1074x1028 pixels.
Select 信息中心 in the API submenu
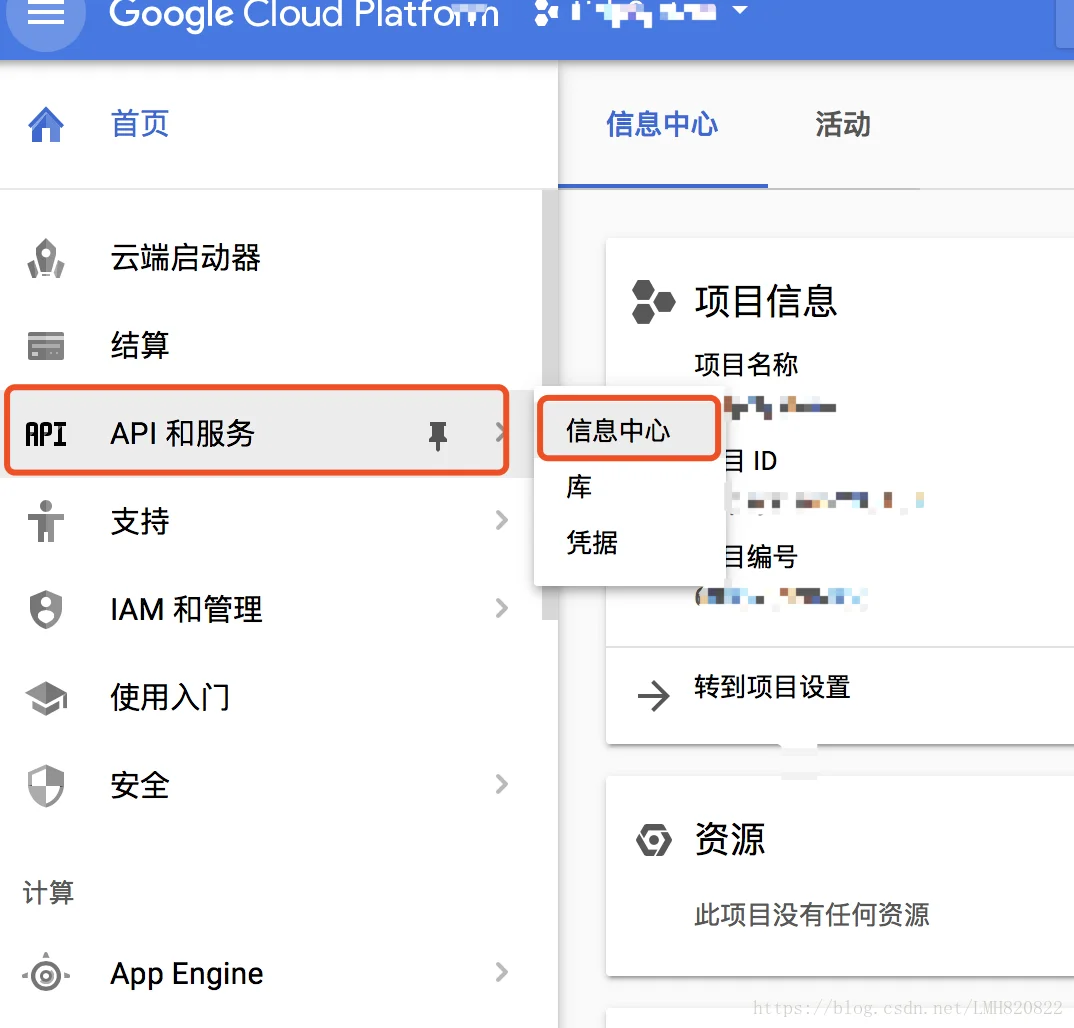628,430
